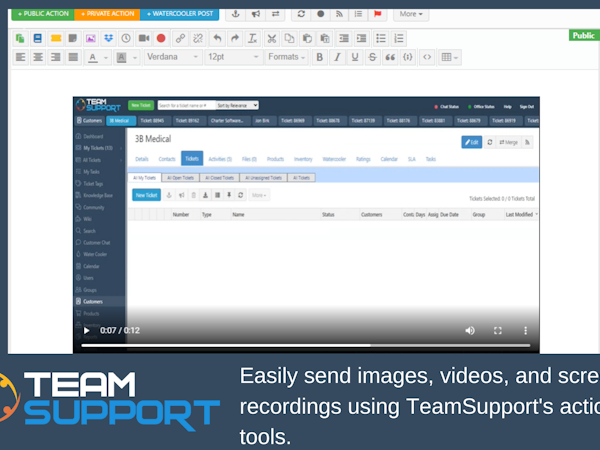Open Sort by Relevance dropdown in video

[x=237, y=105]
